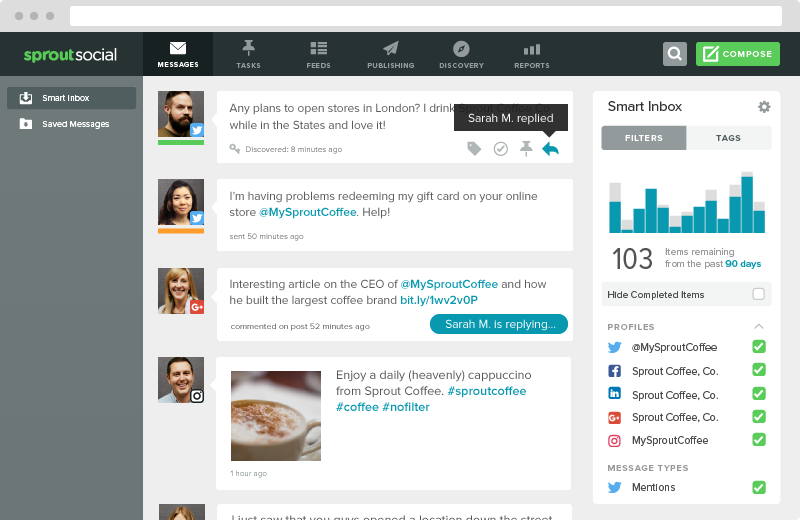The image size is (800, 520).
Task: Click the blue reply arrow icon
Action: [551, 149]
